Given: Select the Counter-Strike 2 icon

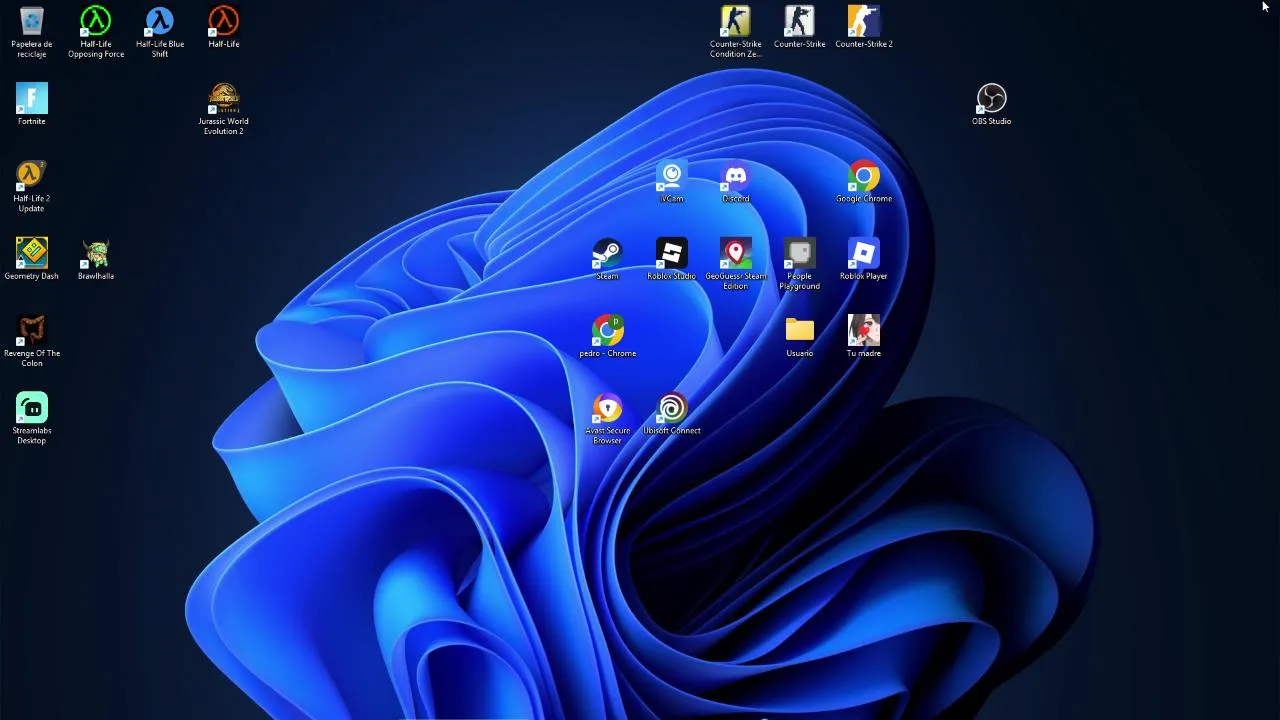Looking at the screenshot, I should [x=864, y=21].
